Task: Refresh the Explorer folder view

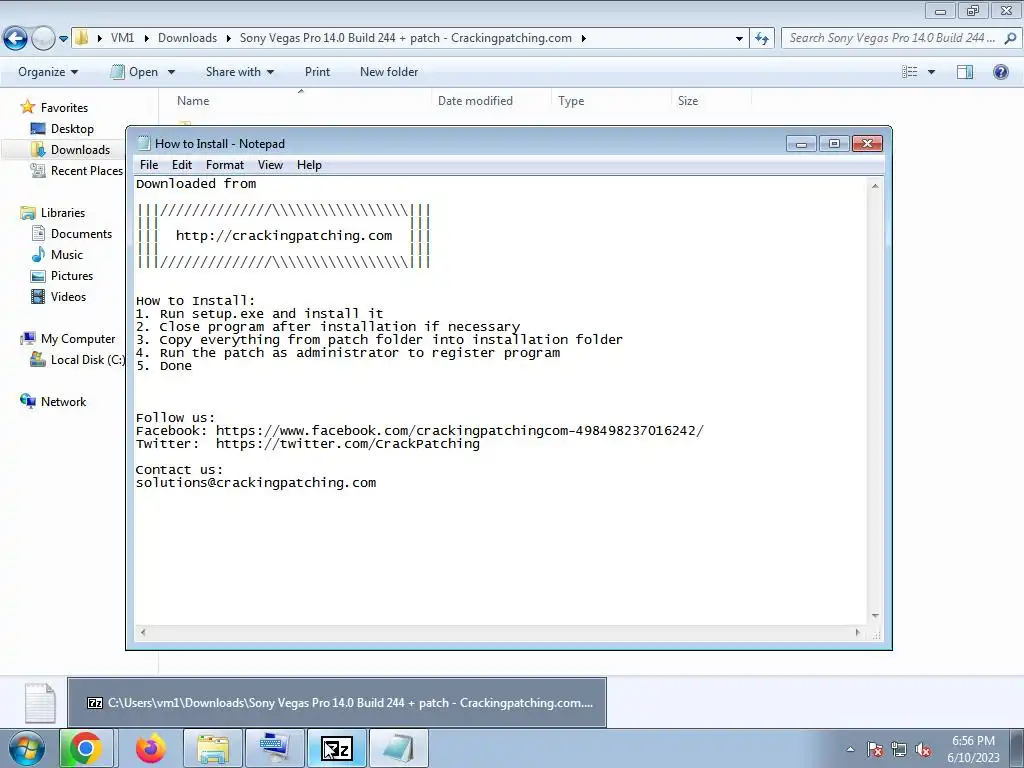Action: 762,39
